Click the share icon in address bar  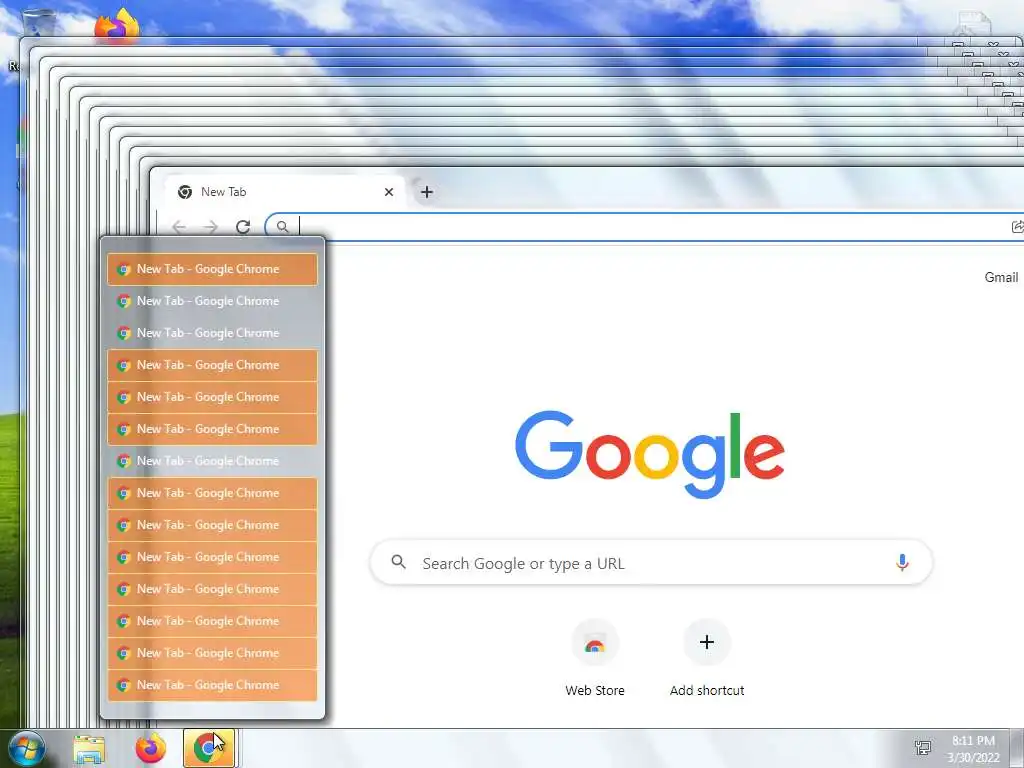1017,227
